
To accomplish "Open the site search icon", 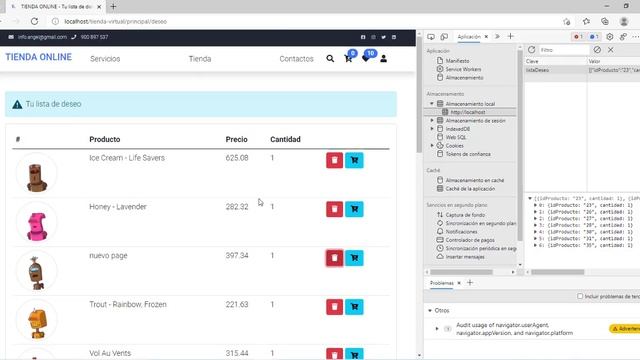I will click(330, 59).
